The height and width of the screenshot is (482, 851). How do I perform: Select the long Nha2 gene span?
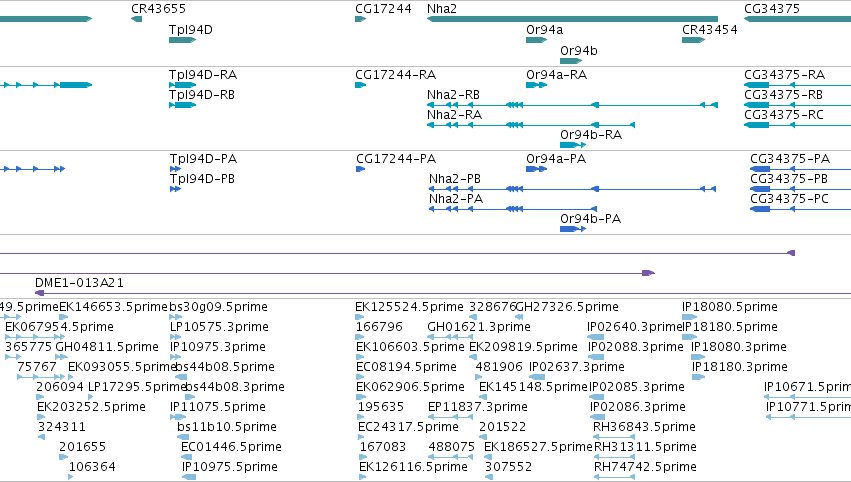tap(573, 19)
